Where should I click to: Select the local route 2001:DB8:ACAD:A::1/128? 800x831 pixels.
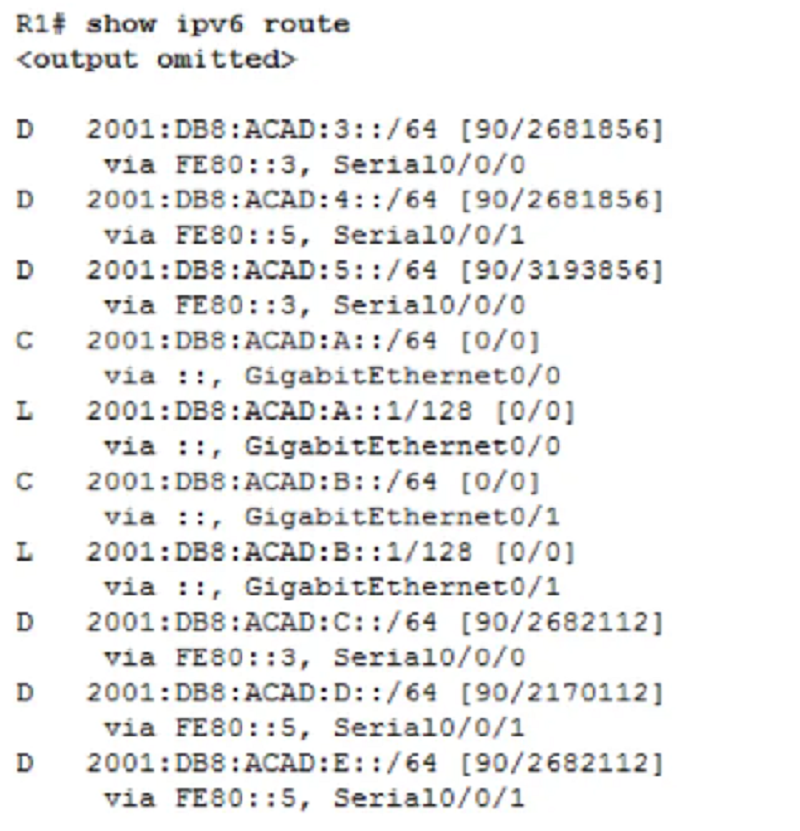point(279,411)
